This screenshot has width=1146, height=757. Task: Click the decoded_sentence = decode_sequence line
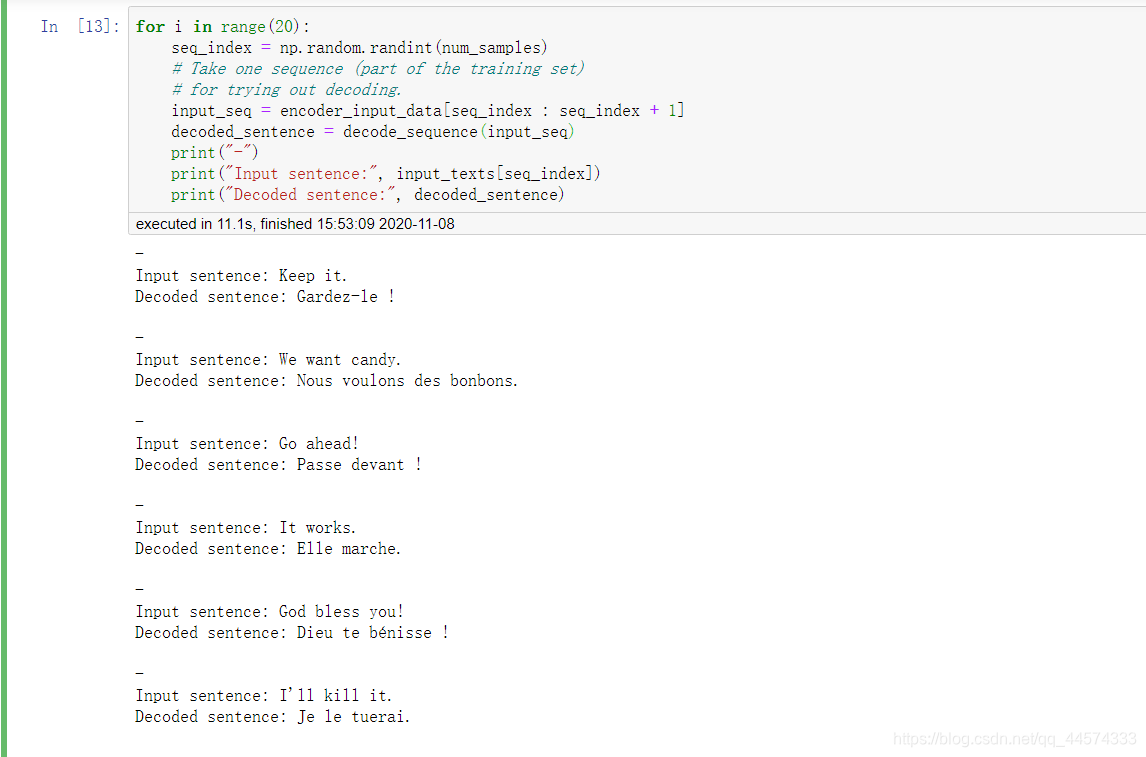(373, 132)
